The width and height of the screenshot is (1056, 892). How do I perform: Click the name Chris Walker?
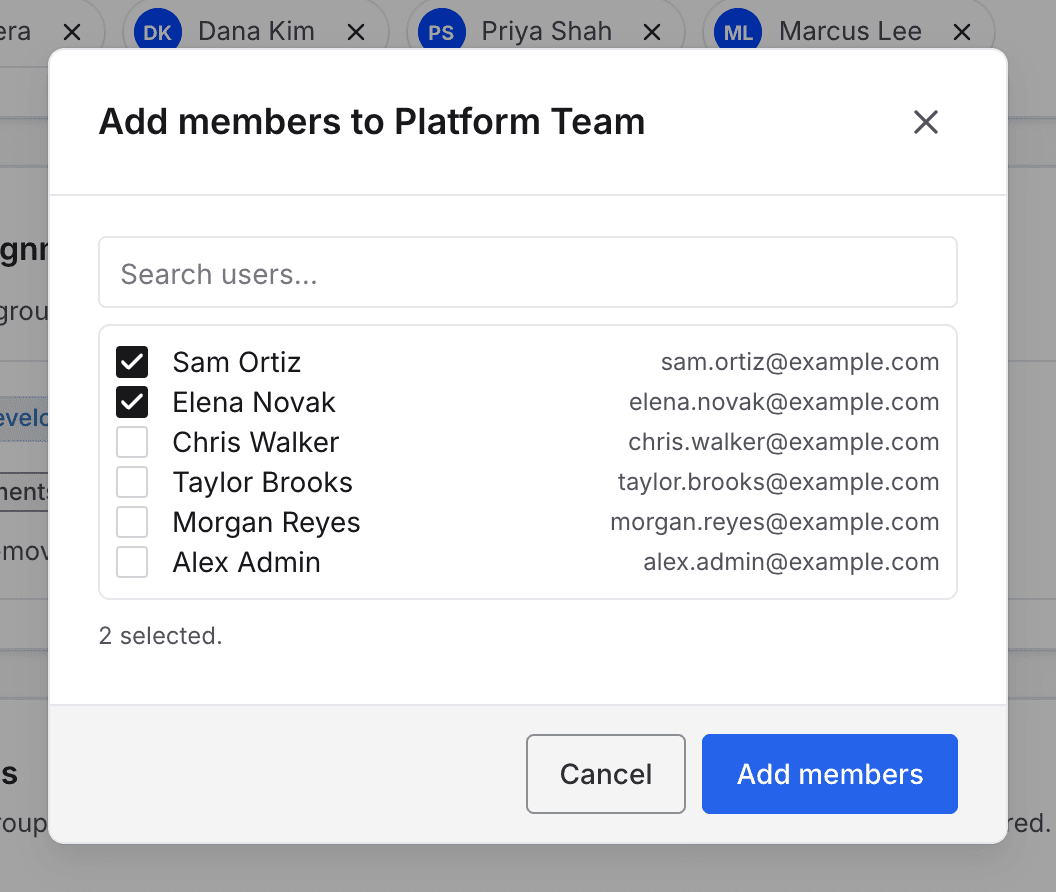click(256, 442)
